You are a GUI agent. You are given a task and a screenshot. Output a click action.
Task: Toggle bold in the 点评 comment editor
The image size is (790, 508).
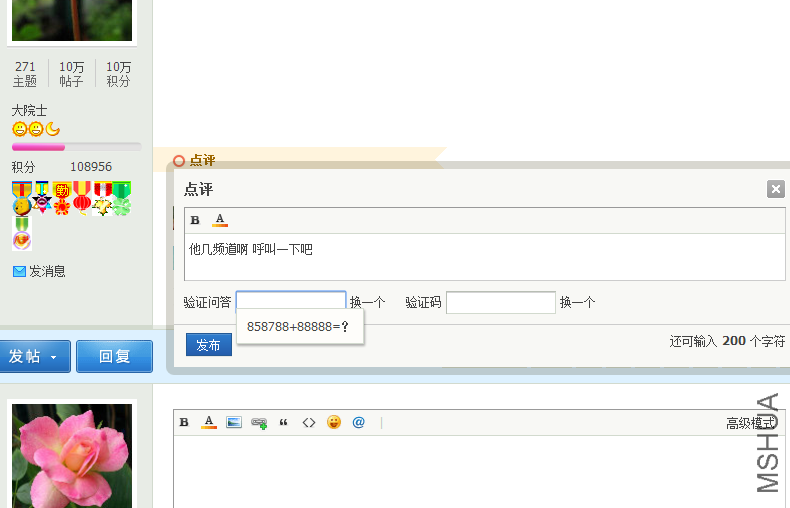click(x=195, y=220)
